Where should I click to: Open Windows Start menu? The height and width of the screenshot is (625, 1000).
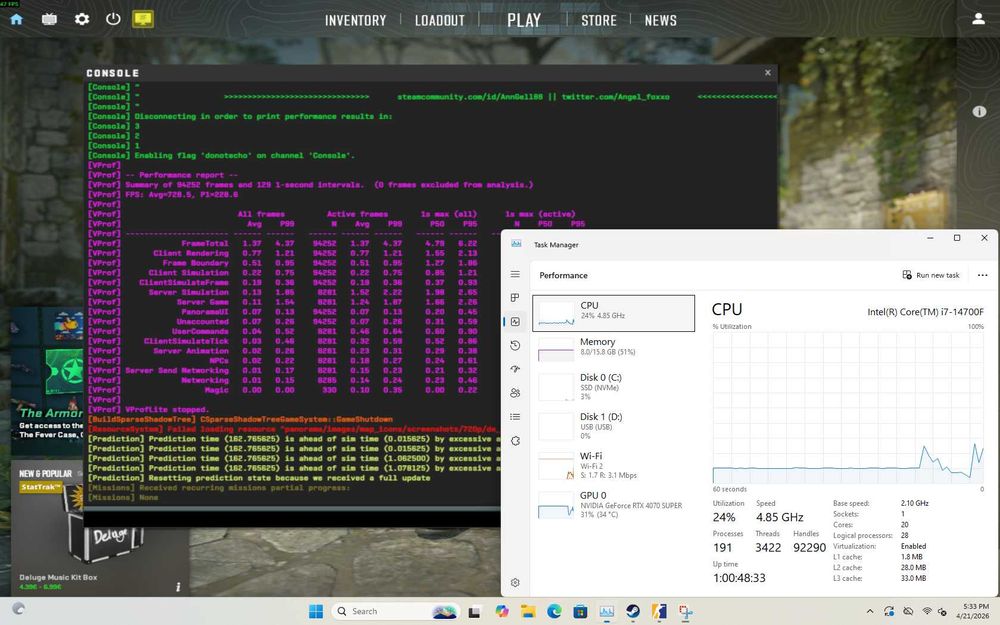coord(316,611)
